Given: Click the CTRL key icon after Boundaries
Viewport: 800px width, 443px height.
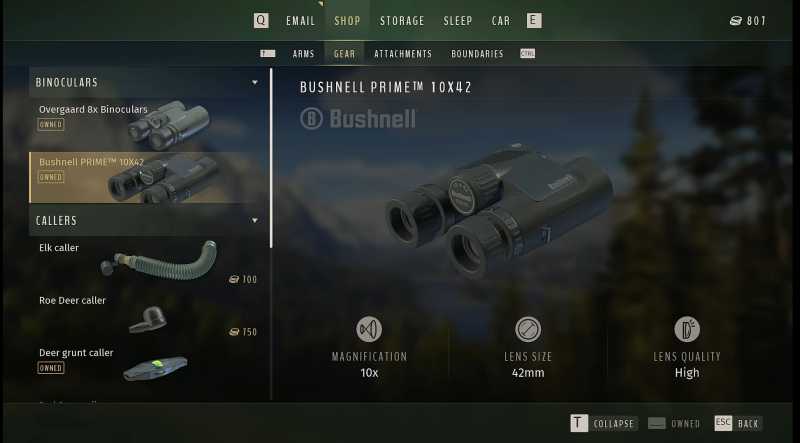Looking at the screenshot, I should point(528,54).
